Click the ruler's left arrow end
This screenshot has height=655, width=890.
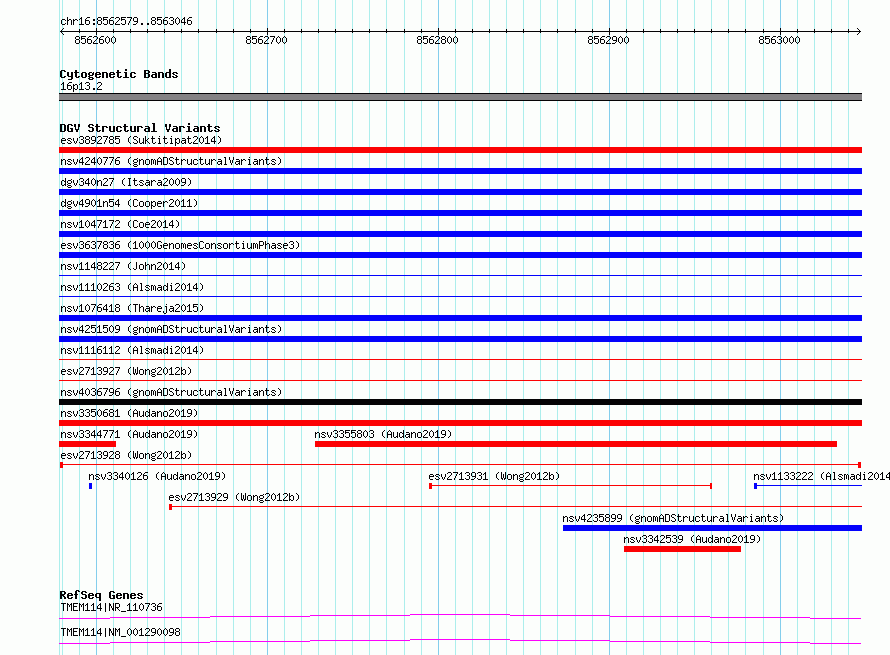point(62,31)
